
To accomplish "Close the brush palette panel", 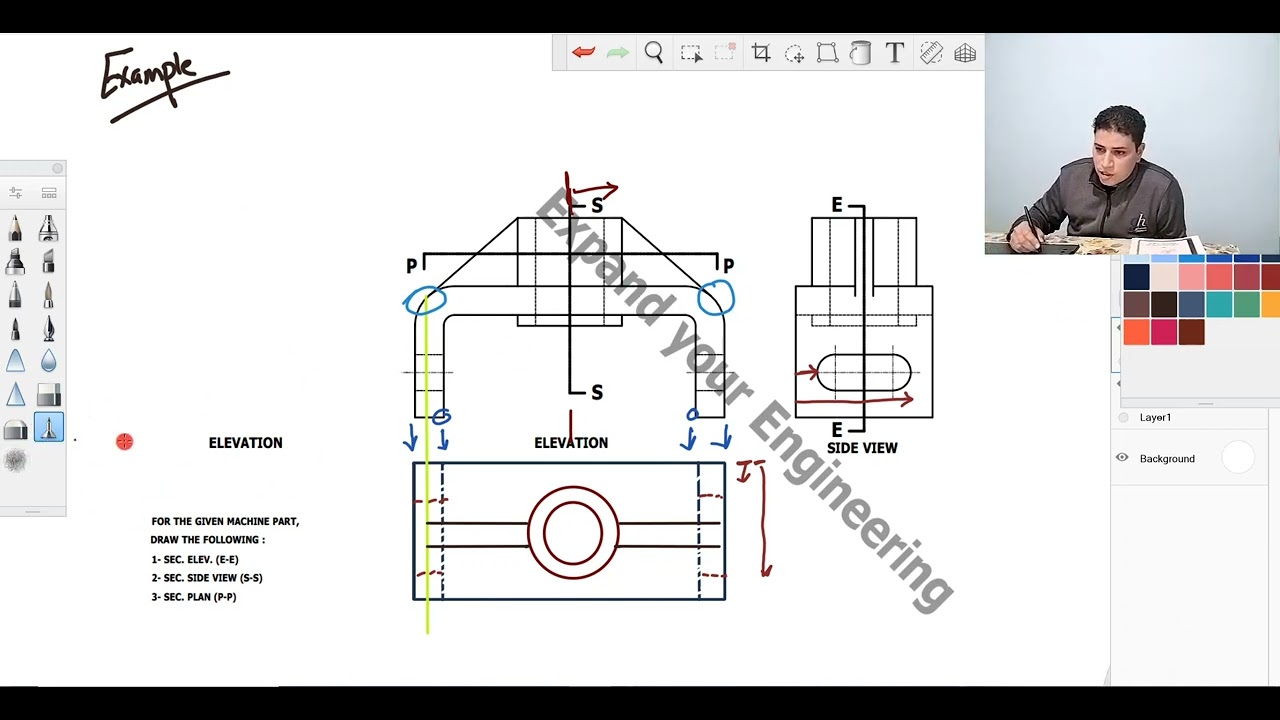I will pos(57,168).
